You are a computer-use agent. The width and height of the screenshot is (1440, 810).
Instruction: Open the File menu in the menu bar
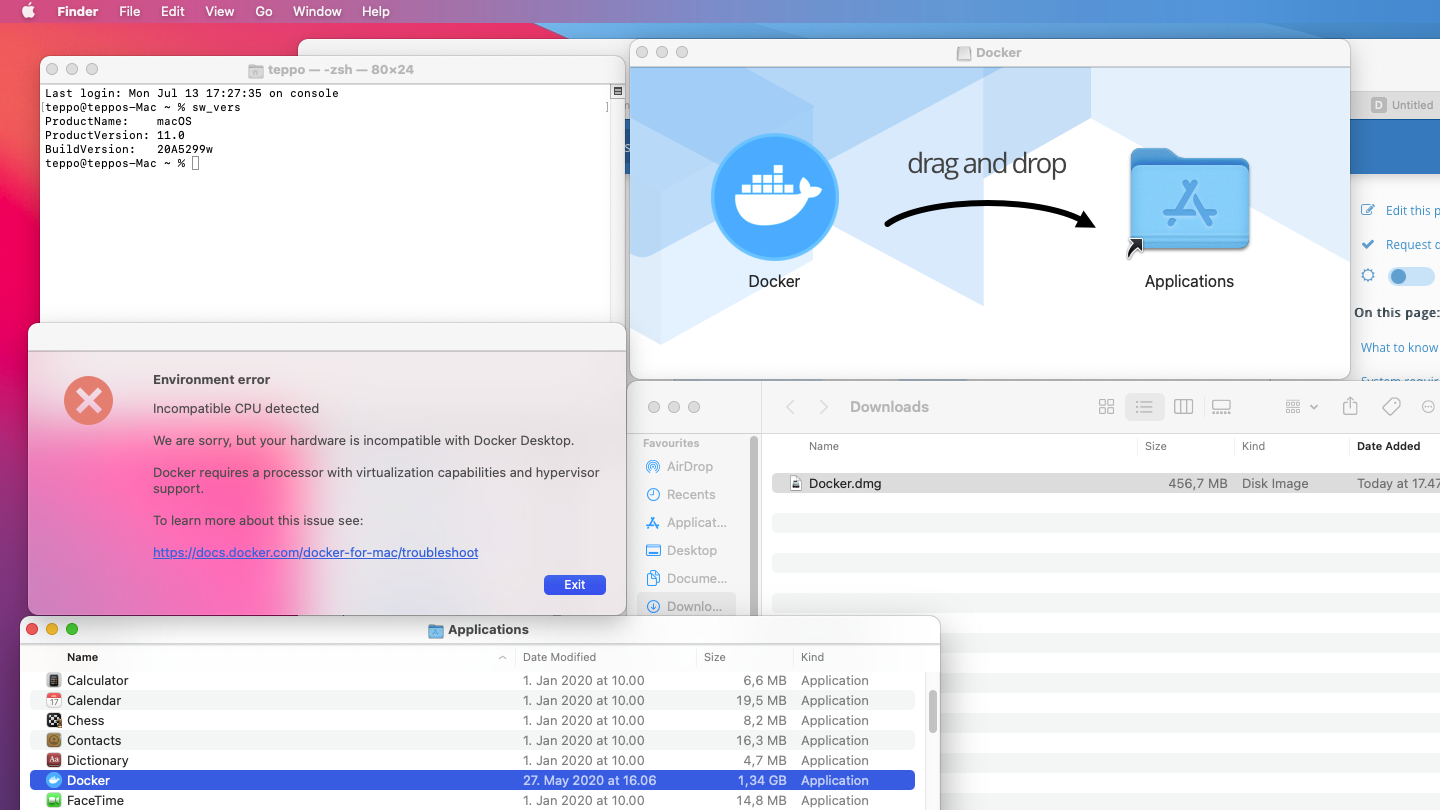tap(129, 11)
